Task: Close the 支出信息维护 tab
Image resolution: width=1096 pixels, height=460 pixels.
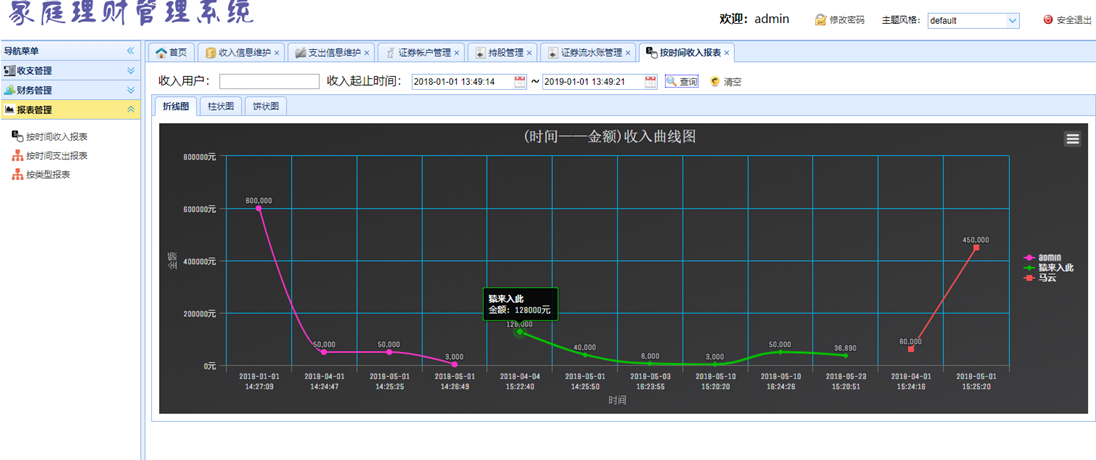Action: point(367,53)
